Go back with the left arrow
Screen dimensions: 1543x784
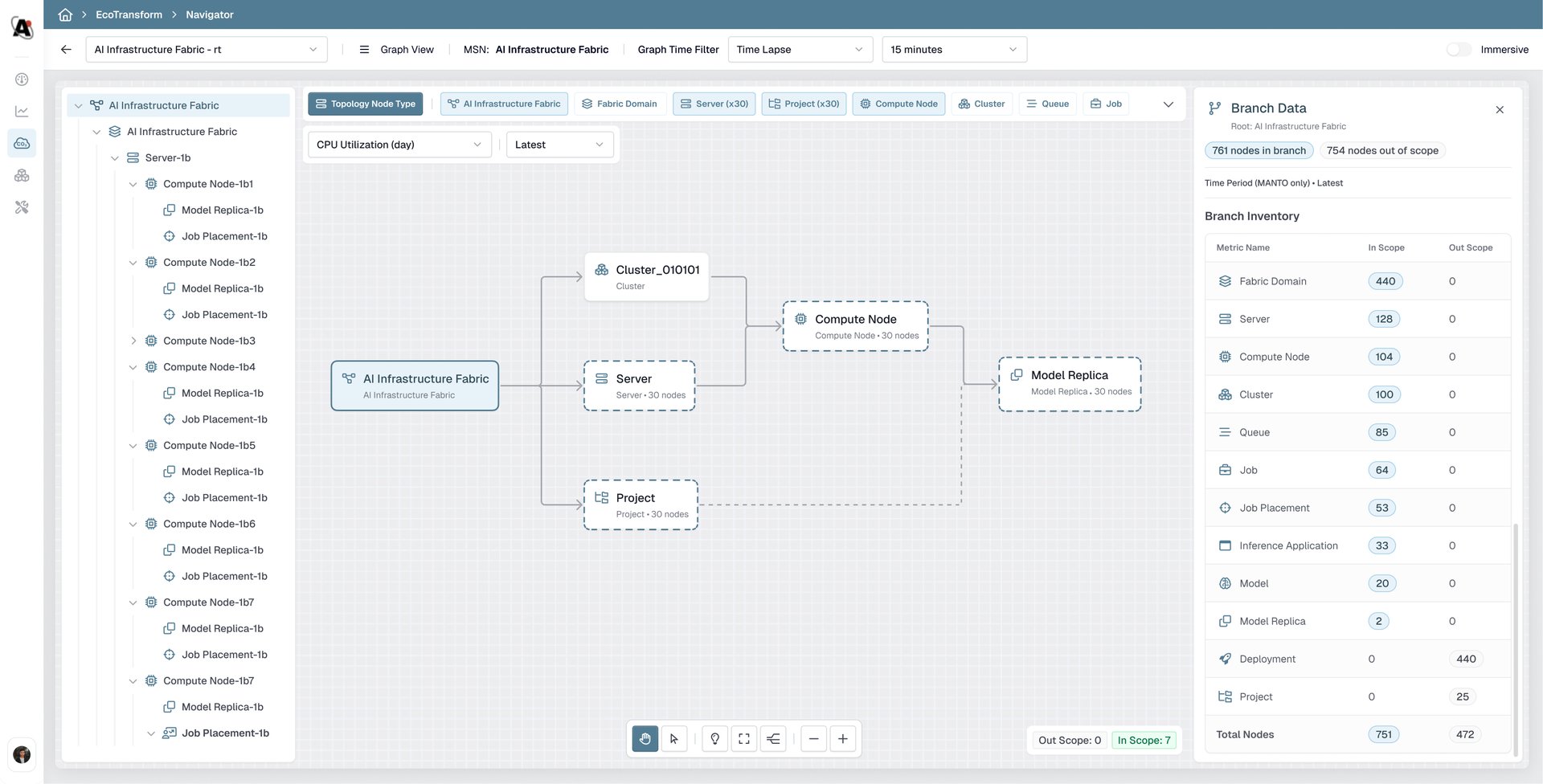tap(66, 49)
